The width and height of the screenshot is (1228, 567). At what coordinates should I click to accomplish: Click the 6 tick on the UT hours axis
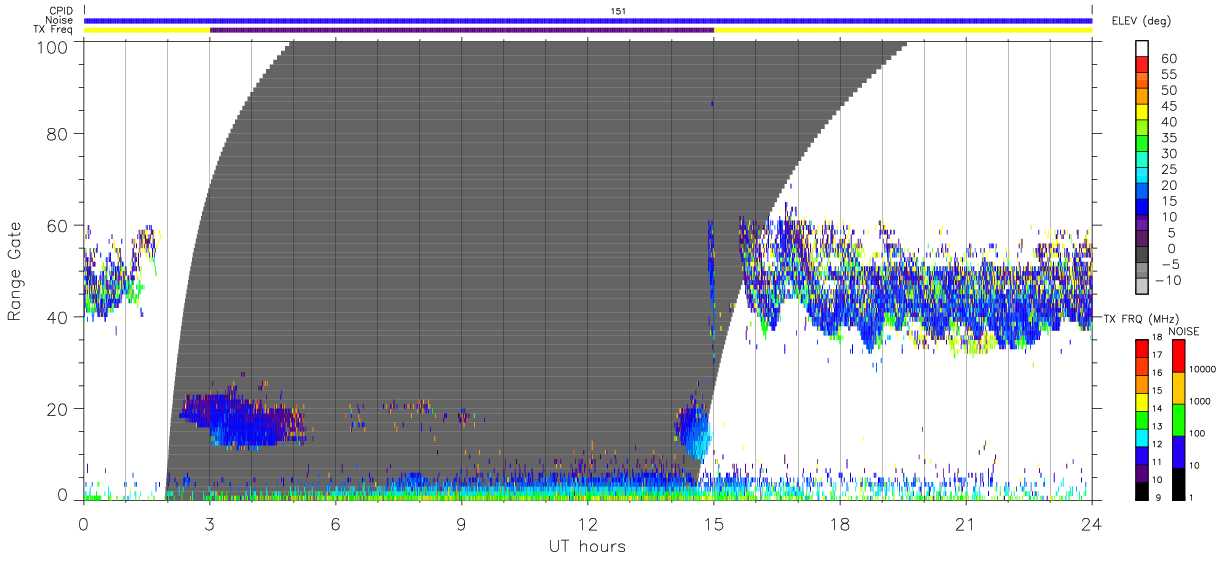click(336, 523)
